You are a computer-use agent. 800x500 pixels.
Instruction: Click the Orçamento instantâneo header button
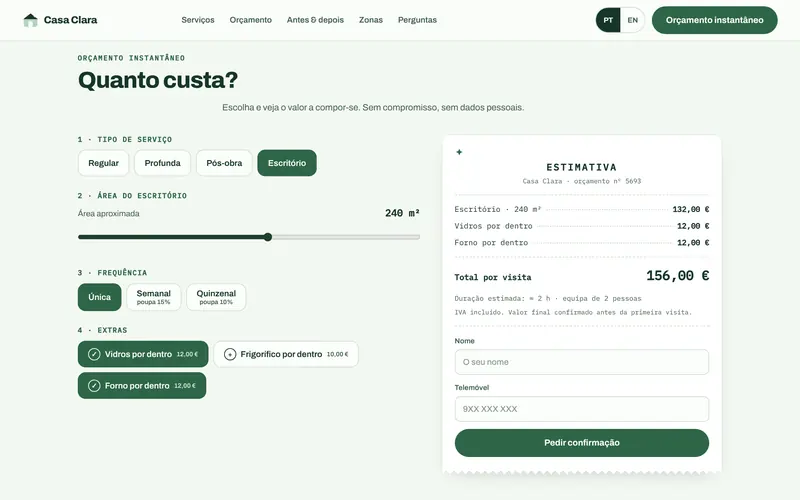point(714,20)
